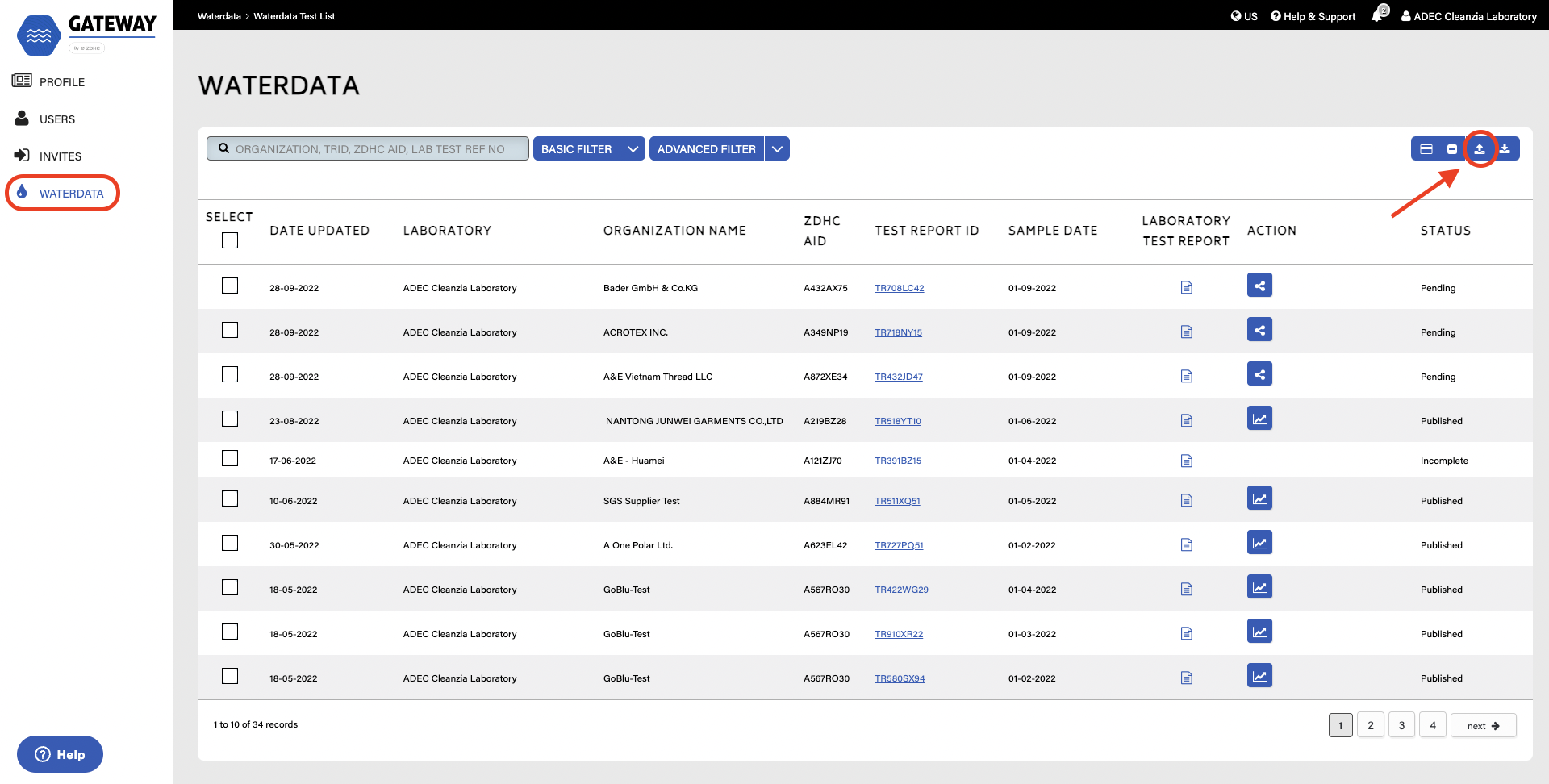The height and width of the screenshot is (784, 1549).
Task: Select the A One Polar Ltd. checkbox
Action: click(230, 543)
